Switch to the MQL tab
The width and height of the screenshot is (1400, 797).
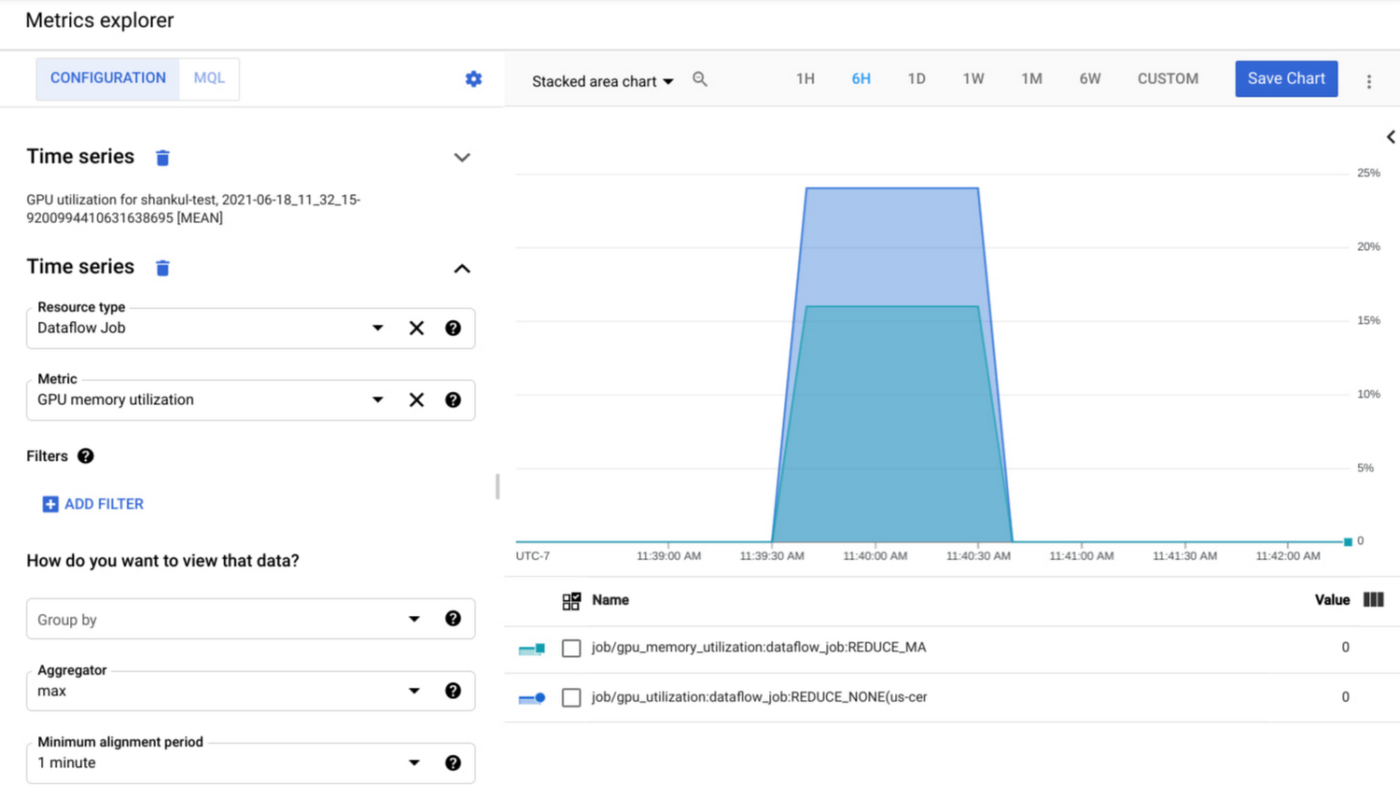(x=209, y=78)
